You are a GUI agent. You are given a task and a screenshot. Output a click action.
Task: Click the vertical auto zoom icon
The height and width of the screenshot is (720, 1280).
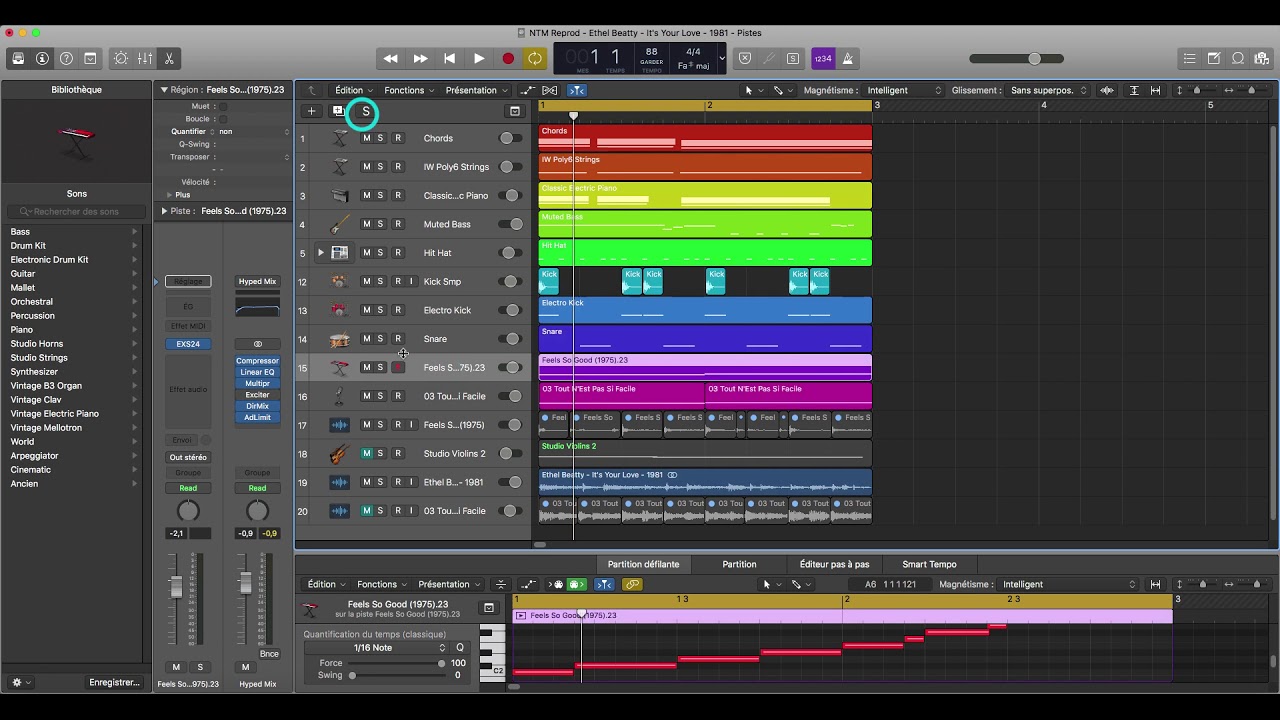(x=1134, y=90)
